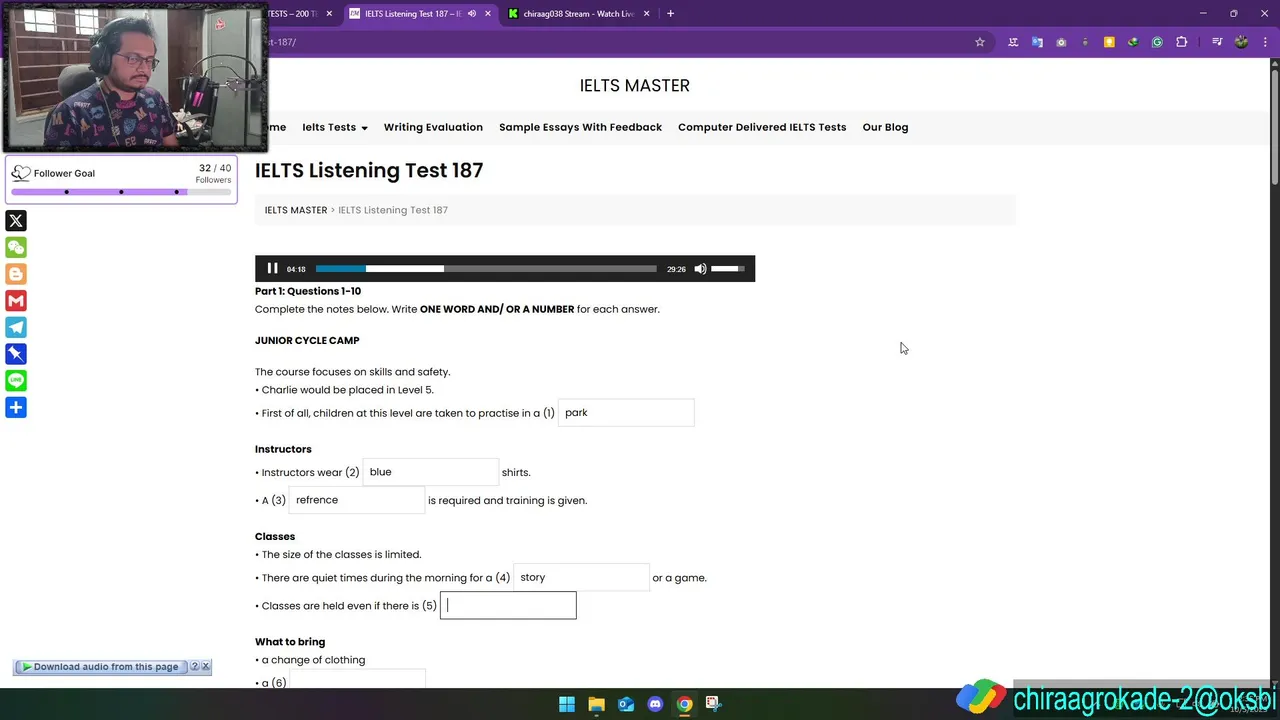Open Windows Start menu
The height and width of the screenshot is (720, 1280).
tap(567, 704)
